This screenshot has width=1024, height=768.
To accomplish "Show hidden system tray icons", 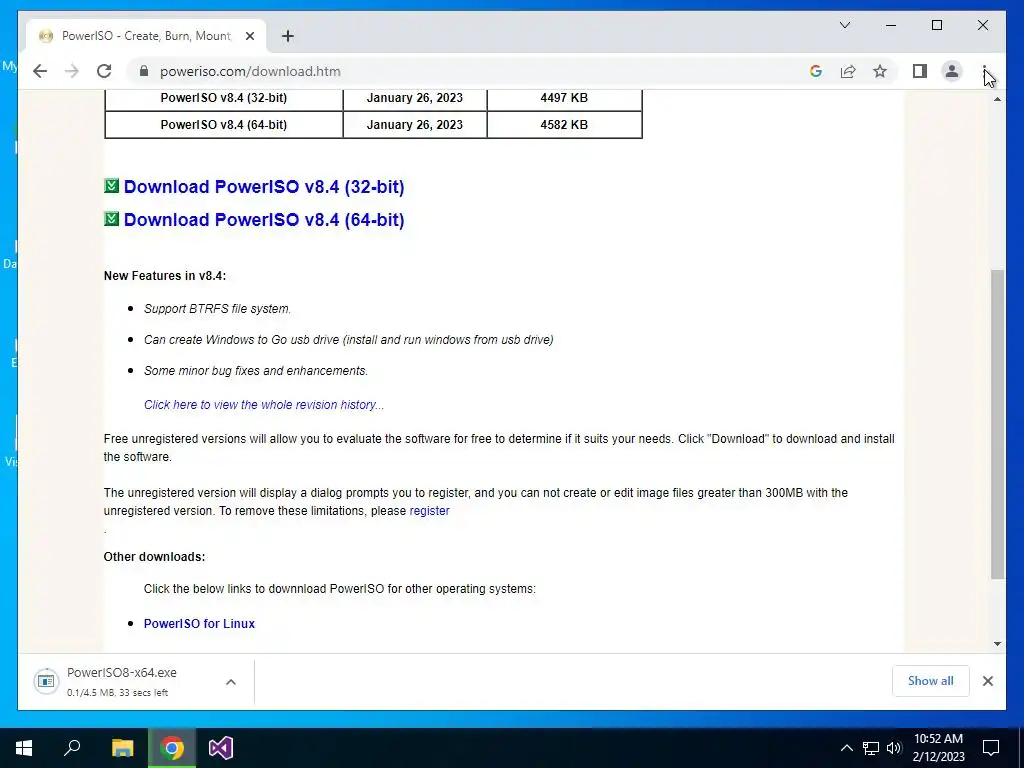I will 846,748.
